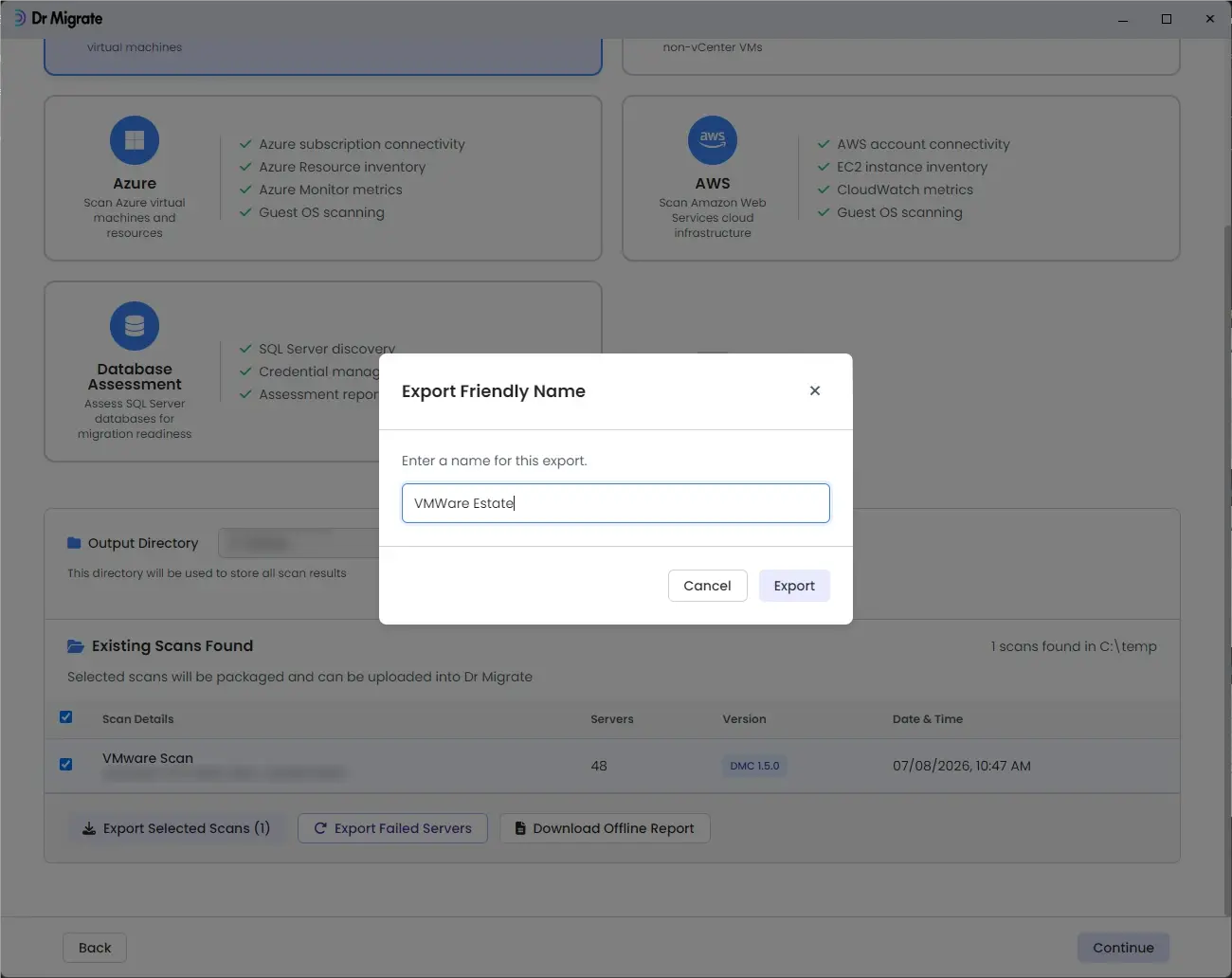Screen dimensions: 1232x978
Task: Select the Database Assessment icon
Action: pyautogui.click(x=135, y=326)
